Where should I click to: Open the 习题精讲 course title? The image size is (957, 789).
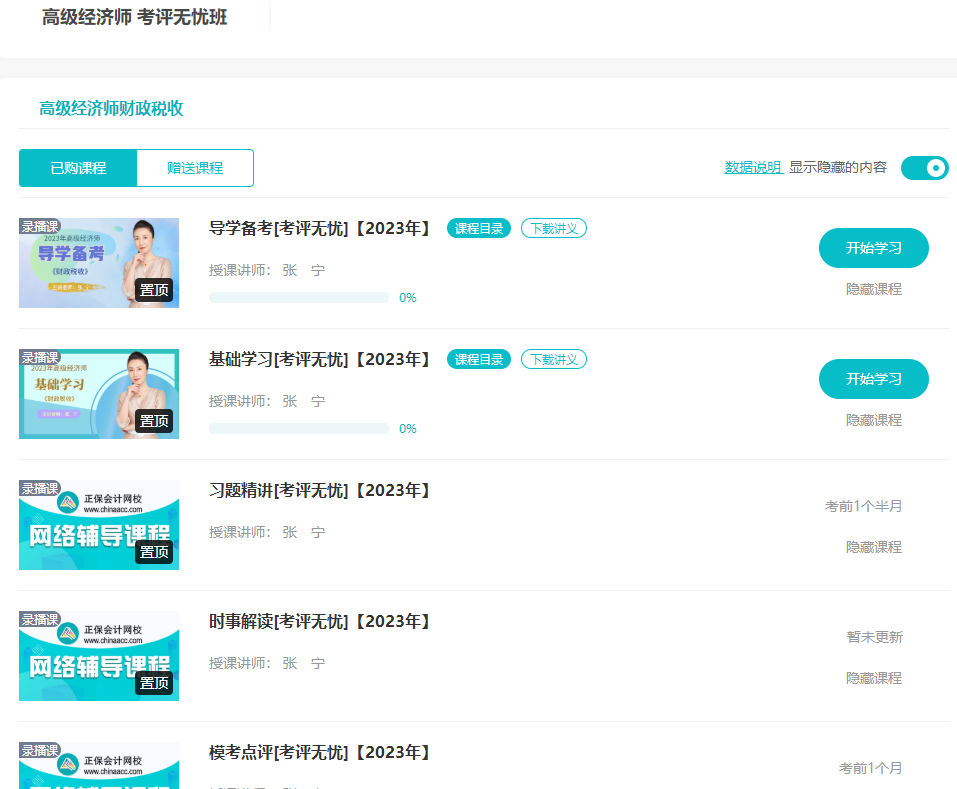coord(320,490)
